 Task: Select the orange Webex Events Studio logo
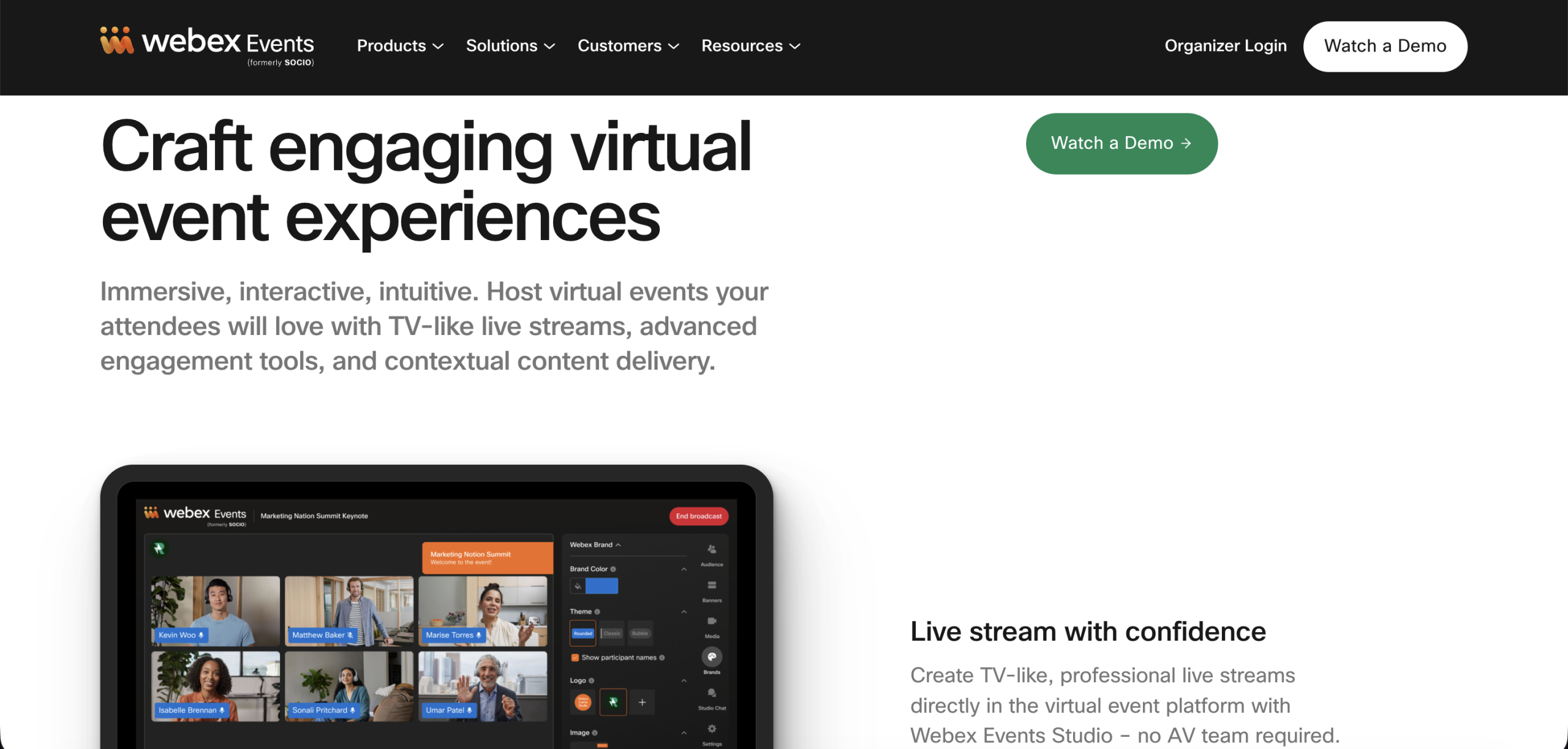click(x=583, y=702)
